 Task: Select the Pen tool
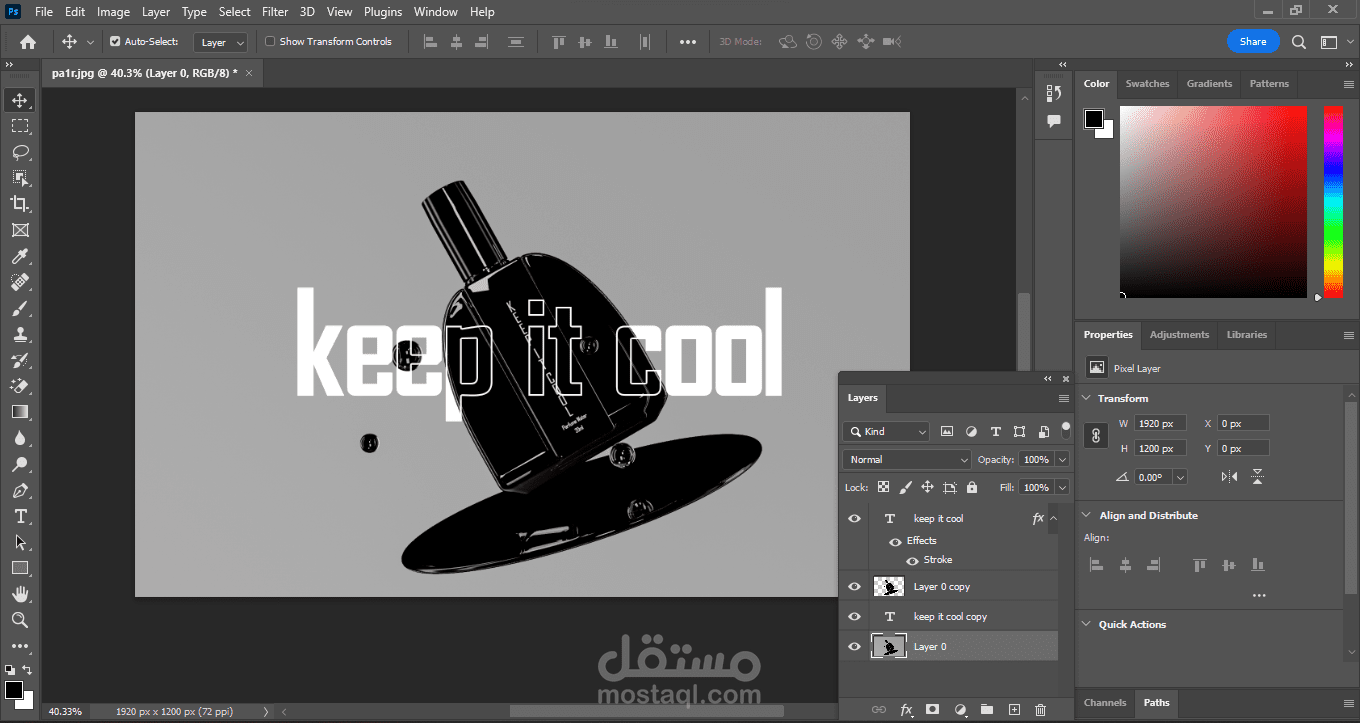(19, 490)
